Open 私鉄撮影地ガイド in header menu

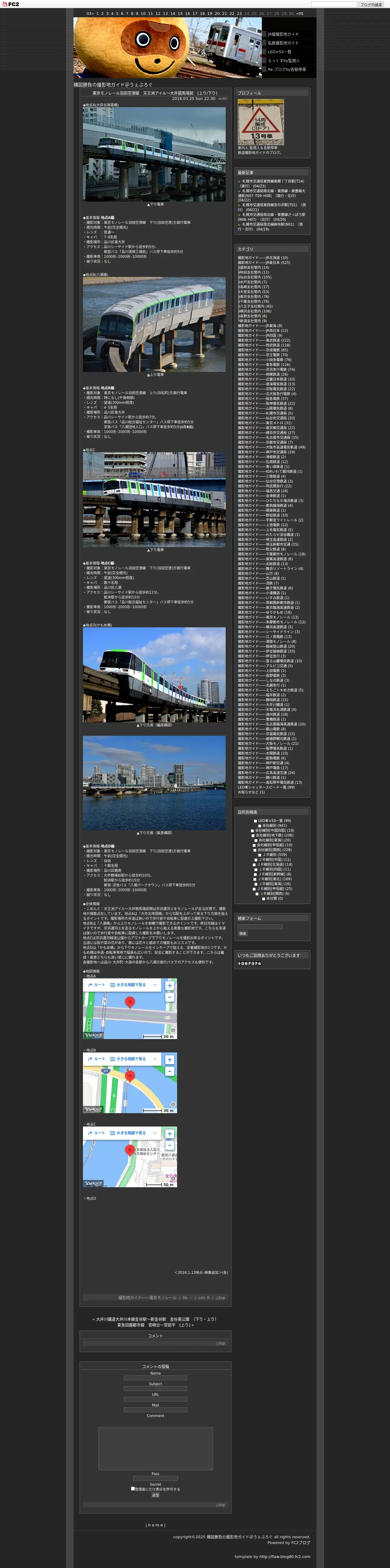point(283,43)
